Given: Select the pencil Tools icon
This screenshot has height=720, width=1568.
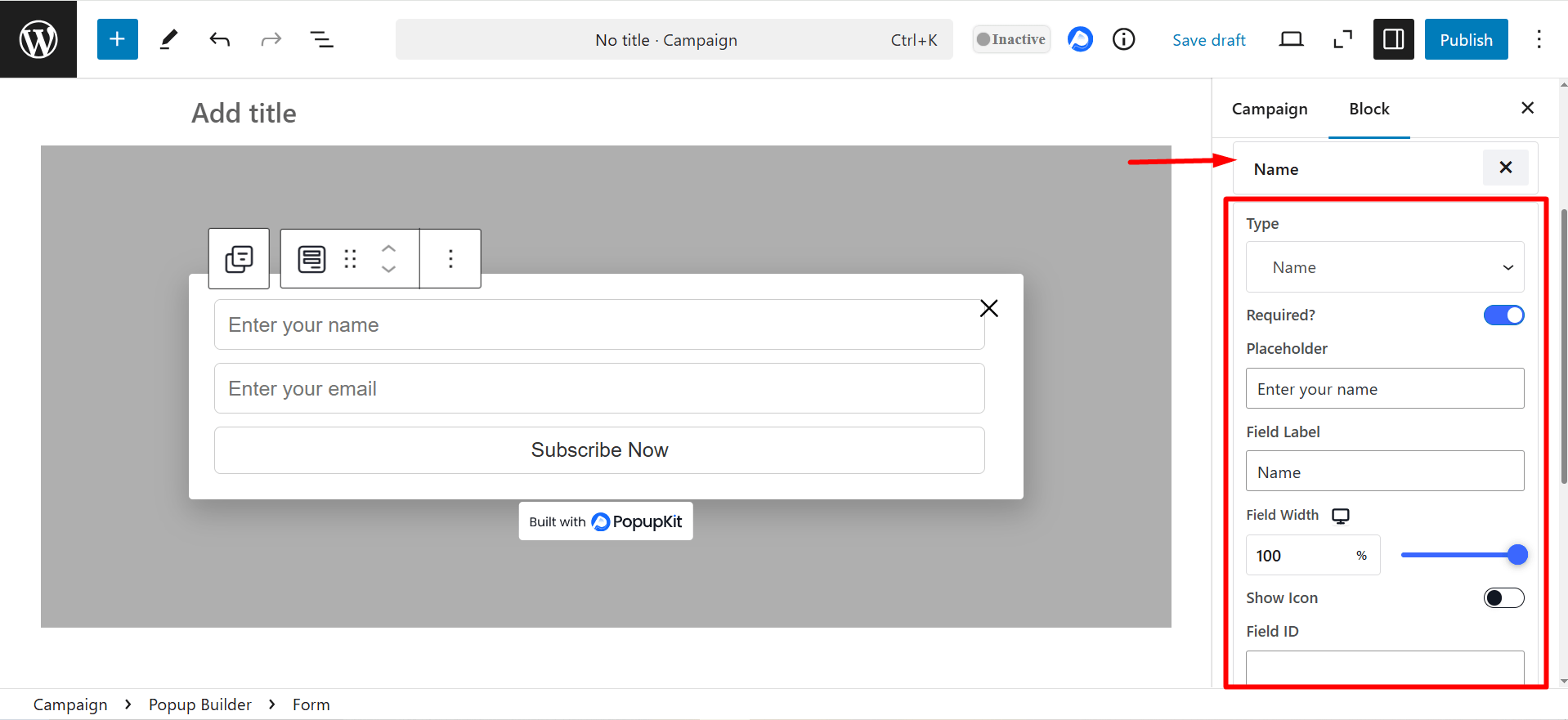Looking at the screenshot, I should tap(168, 39).
